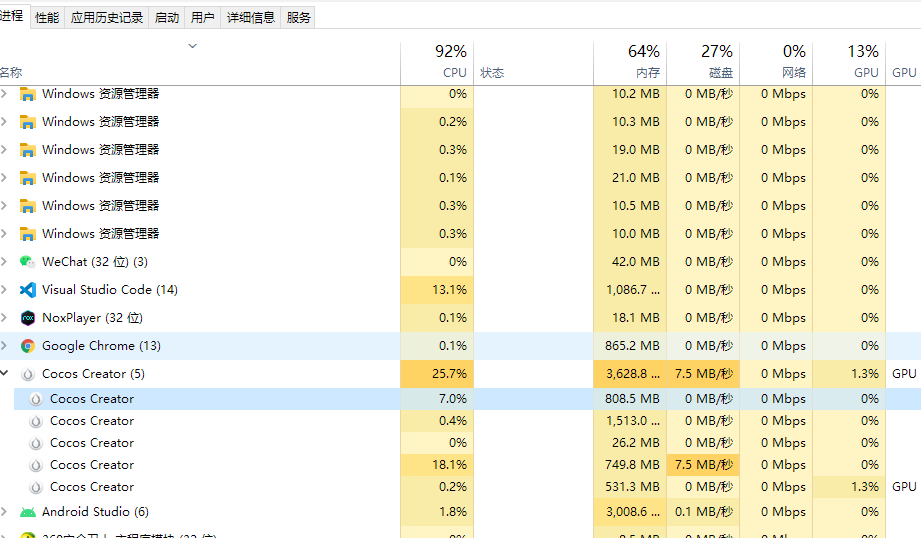Click the Google Chrome icon
The image size is (921, 538).
coord(28,346)
